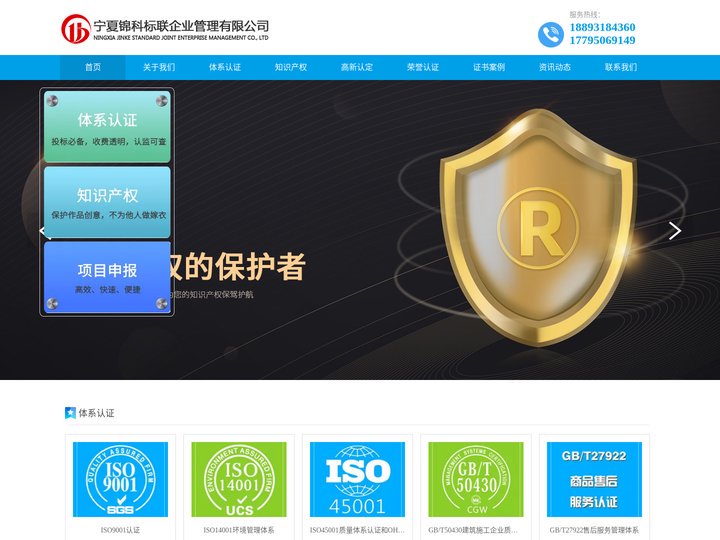Go back with carousel left arrow

pyautogui.click(x=45, y=231)
